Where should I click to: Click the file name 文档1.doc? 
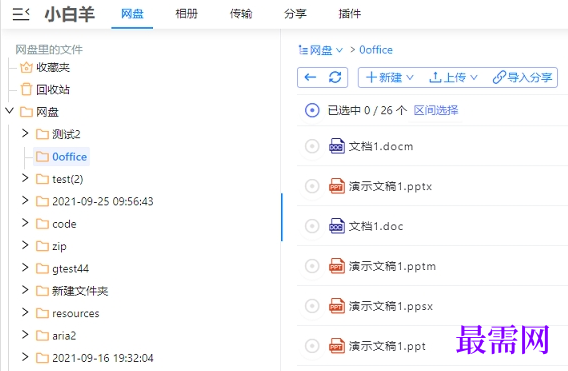(376, 226)
